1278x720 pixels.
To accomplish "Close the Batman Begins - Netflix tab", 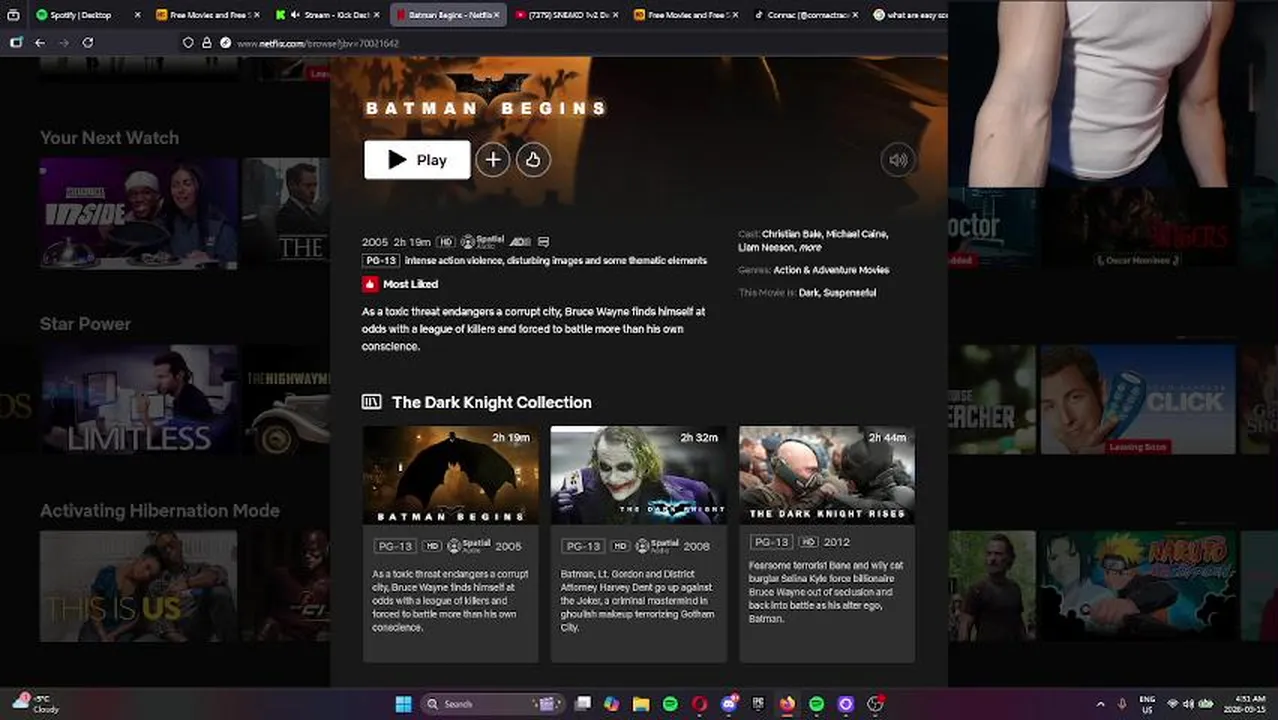I will point(495,15).
